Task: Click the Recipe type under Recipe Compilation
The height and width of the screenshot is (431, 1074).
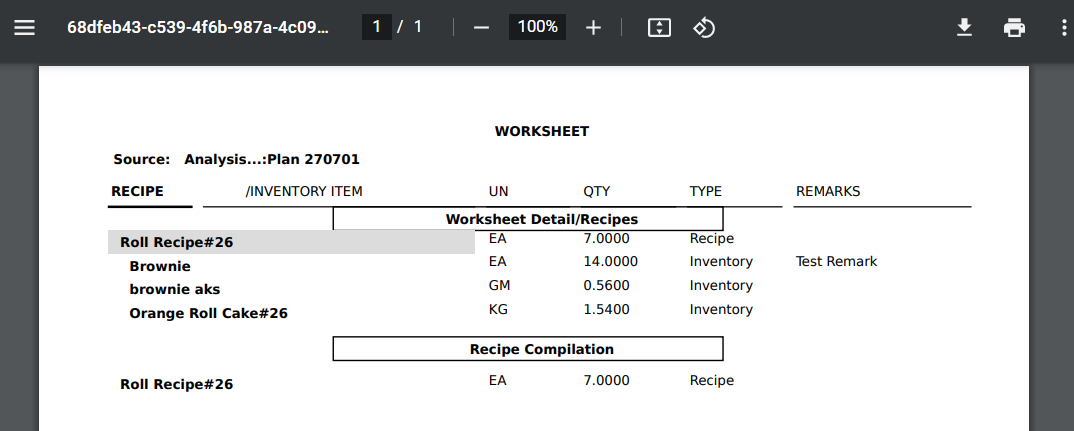Action: pyautogui.click(x=712, y=380)
